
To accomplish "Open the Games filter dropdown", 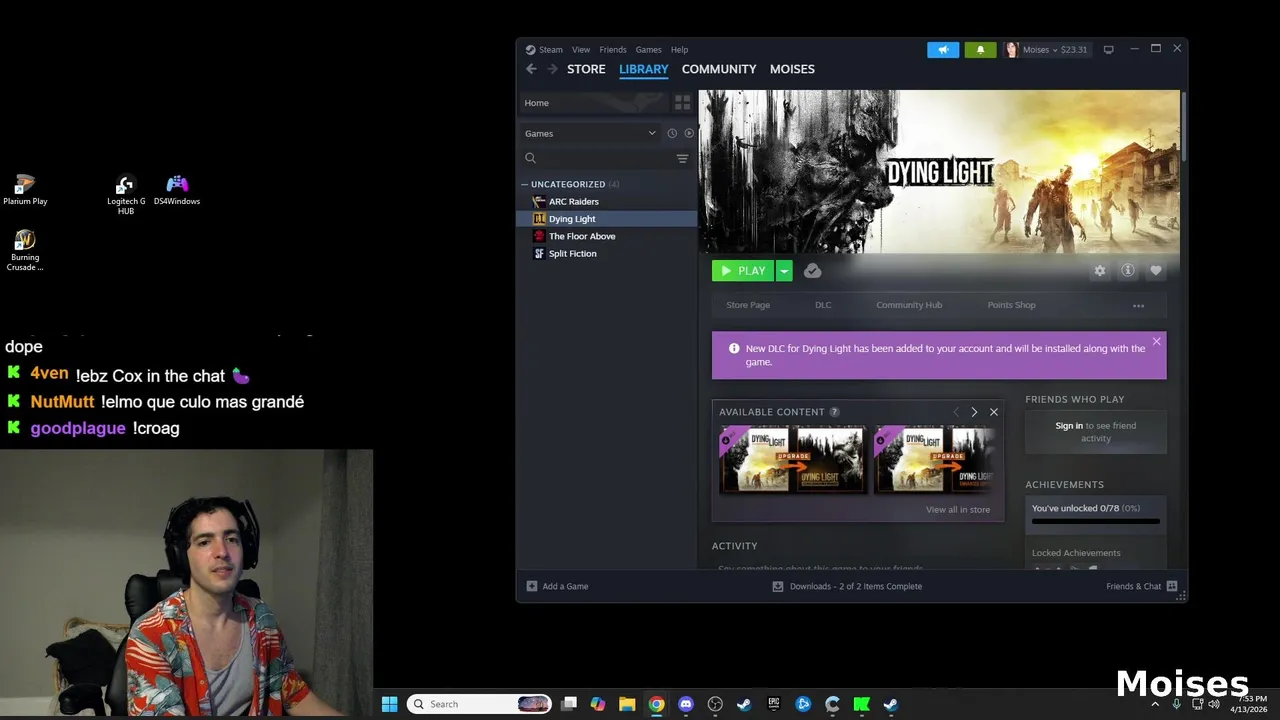I will click(590, 133).
